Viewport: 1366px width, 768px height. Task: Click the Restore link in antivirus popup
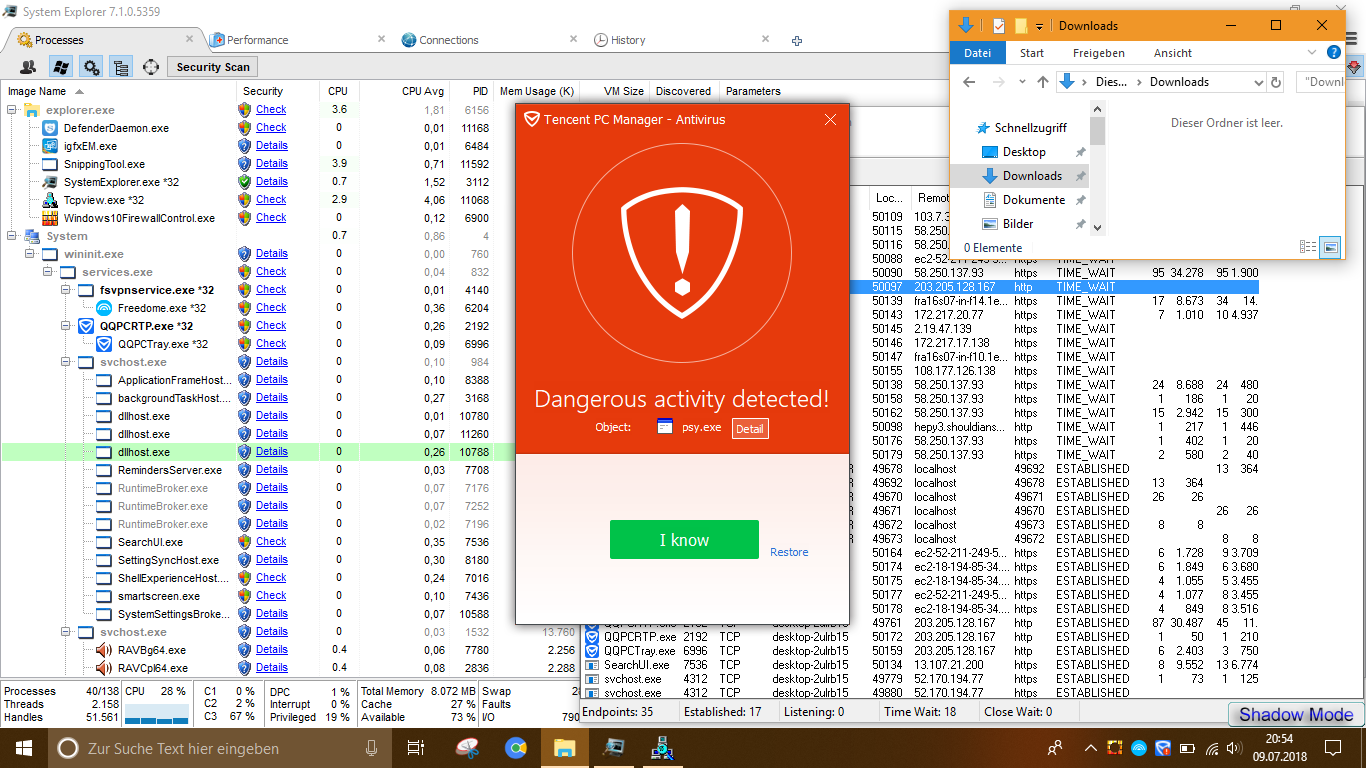click(789, 552)
